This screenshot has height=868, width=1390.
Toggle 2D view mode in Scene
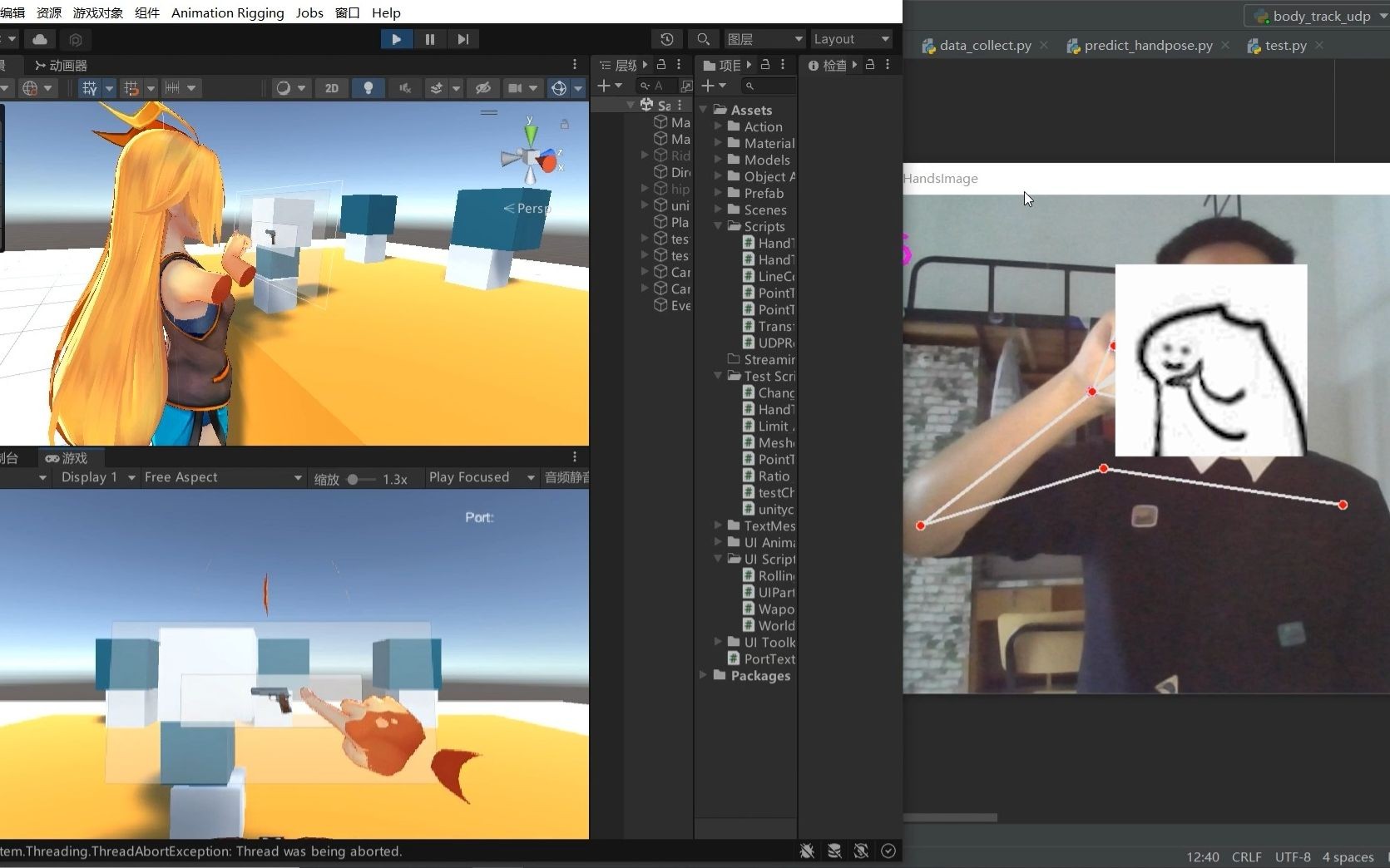[x=331, y=88]
